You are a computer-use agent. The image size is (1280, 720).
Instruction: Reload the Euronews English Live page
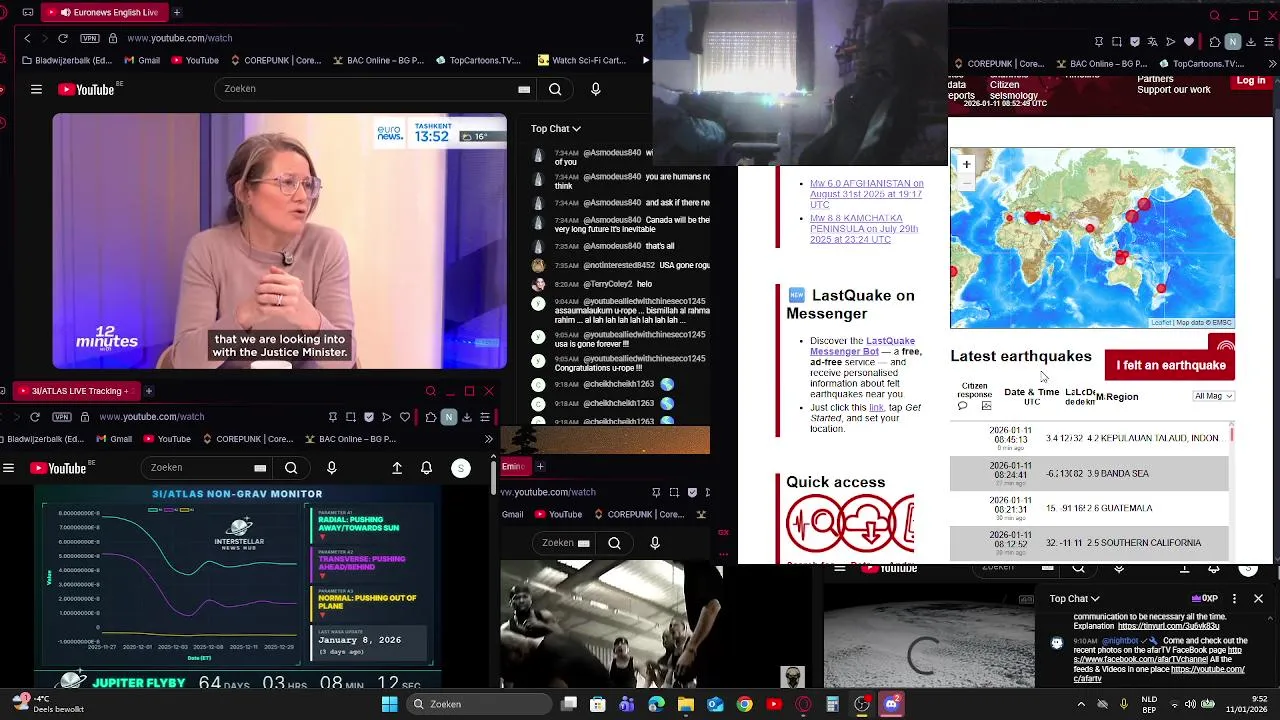click(x=62, y=38)
